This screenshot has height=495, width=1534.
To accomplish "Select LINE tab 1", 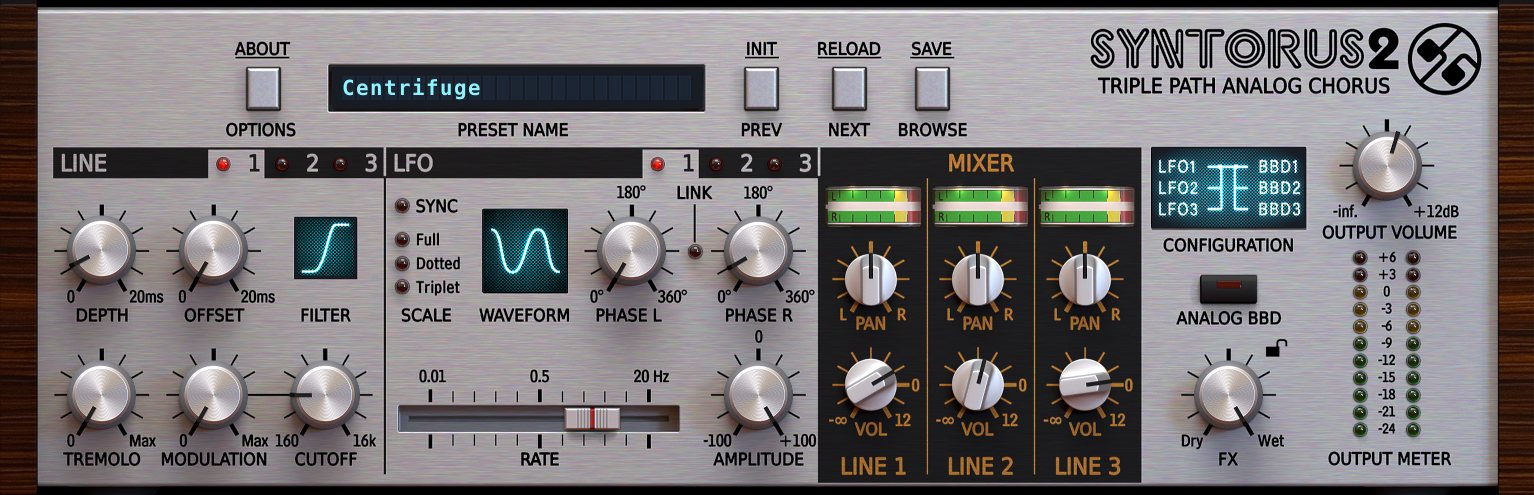I will pos(236,163).
